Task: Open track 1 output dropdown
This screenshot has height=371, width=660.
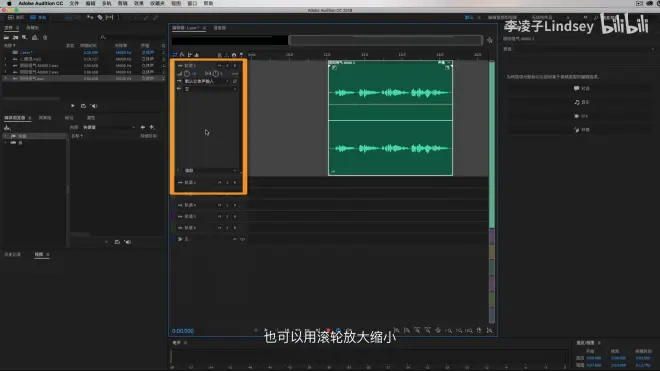Action: pyautogui.click(x=210, y=89)
